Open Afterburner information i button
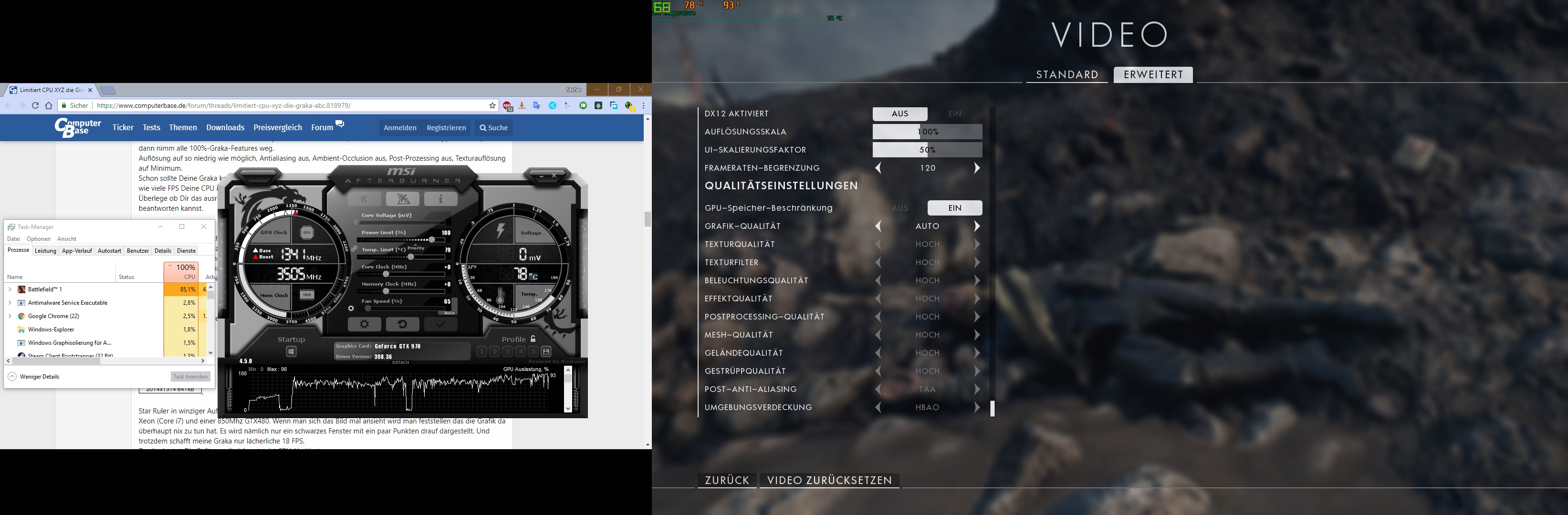The width and height of the screenshot is (1568, 515). (441, 198)
